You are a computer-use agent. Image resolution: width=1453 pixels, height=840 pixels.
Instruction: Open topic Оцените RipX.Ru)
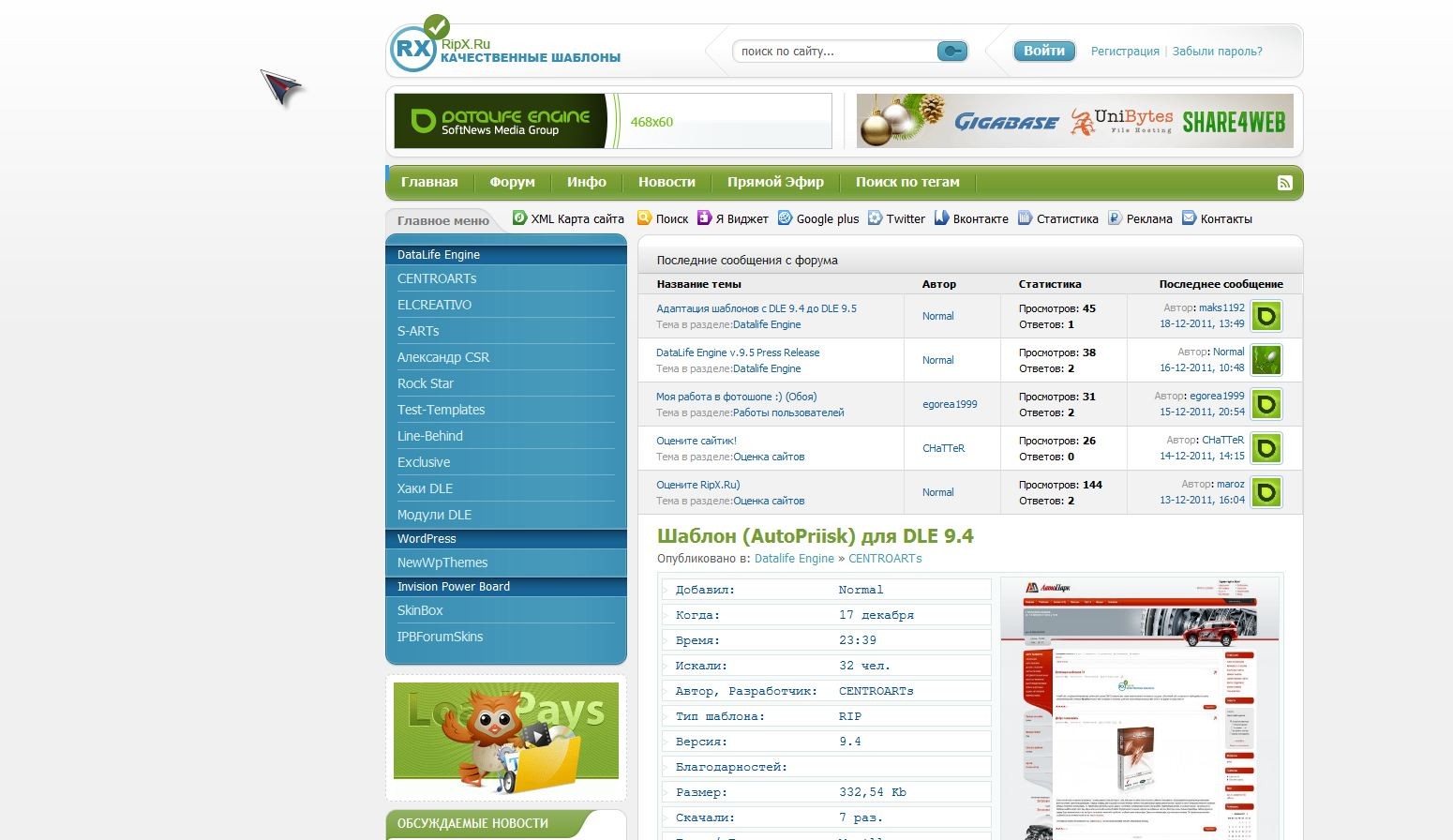tap(698, 485)
